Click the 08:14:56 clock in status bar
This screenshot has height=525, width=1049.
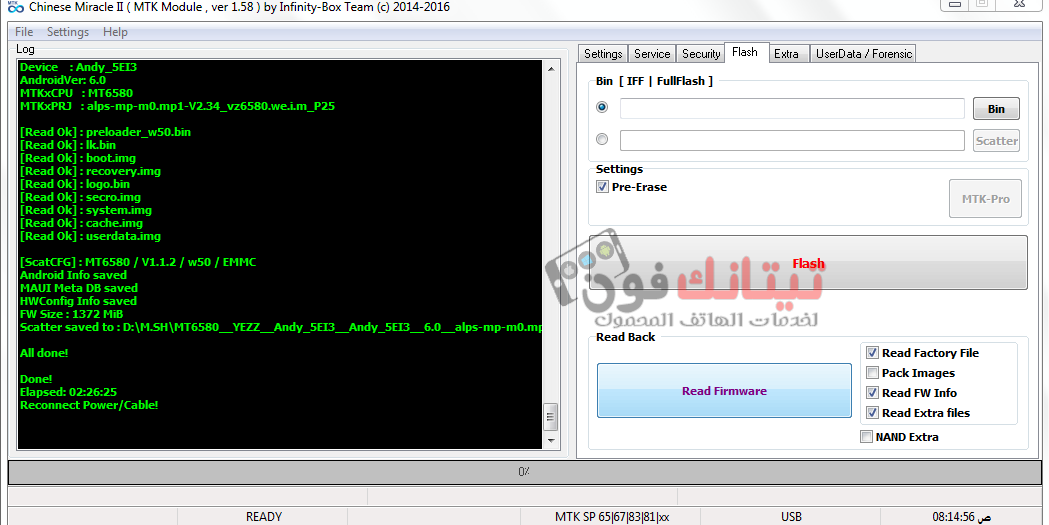click(961, 516)
